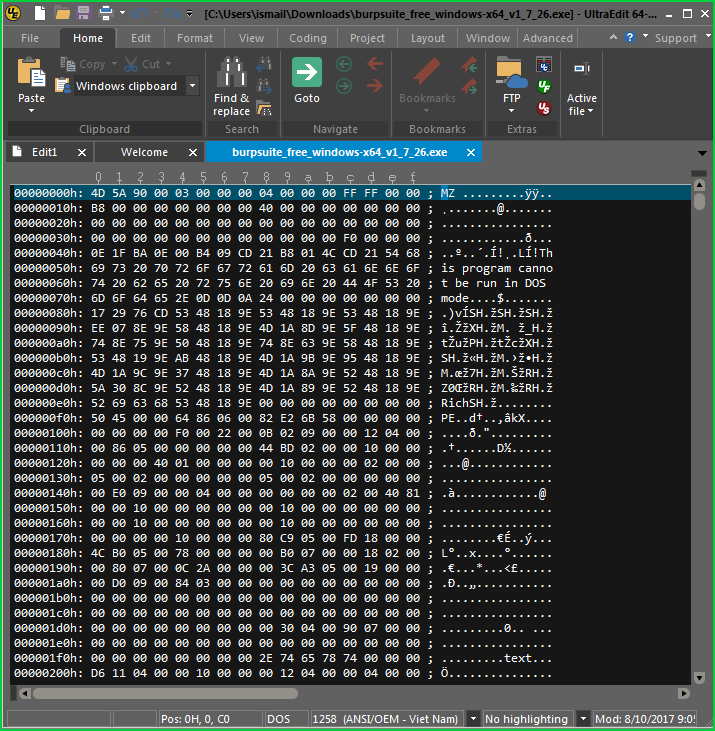
Task: Jump to next bookmark icon
Action: pos(469,86)
